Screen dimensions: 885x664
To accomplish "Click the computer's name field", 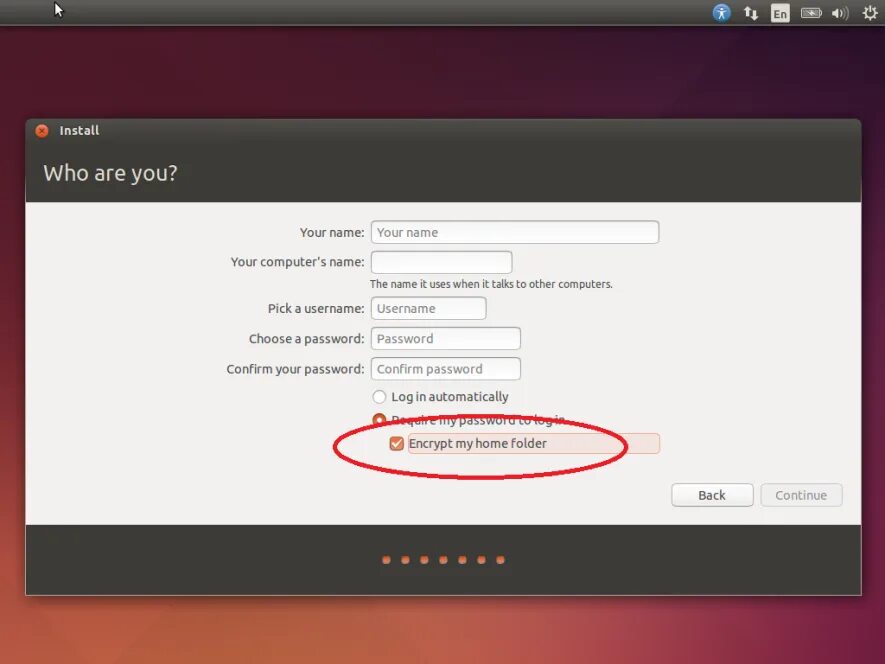I will (x=441, y=262).
